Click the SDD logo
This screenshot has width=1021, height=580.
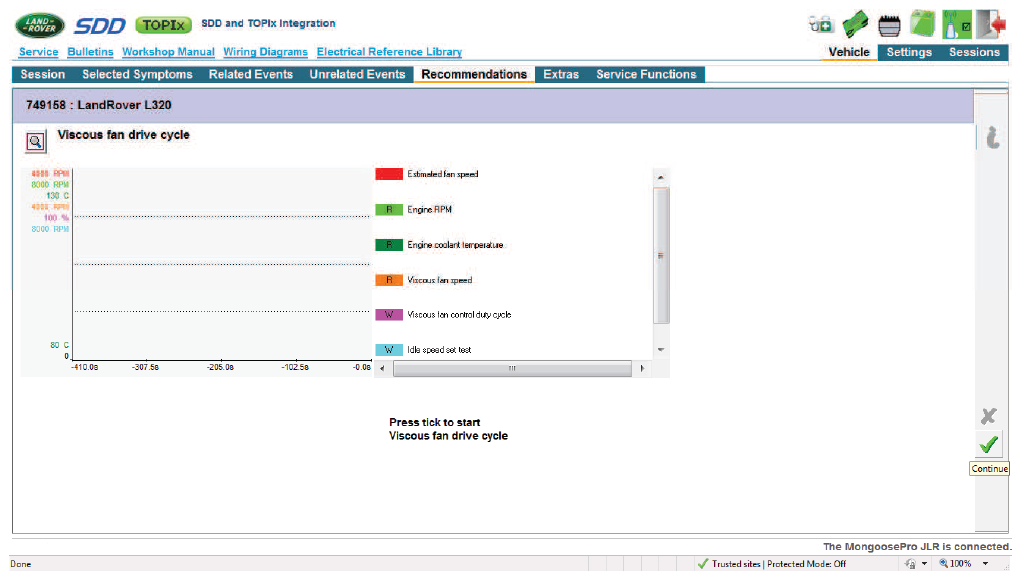(99, 25)
